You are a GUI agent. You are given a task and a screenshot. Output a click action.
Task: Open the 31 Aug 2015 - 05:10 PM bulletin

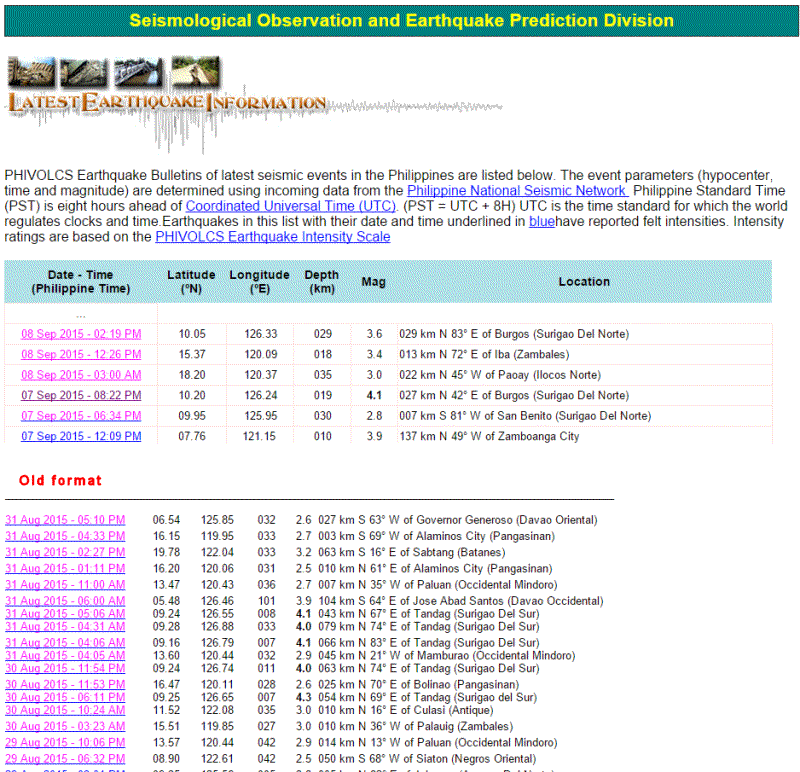pyautogui.click(x=65, y=520)
